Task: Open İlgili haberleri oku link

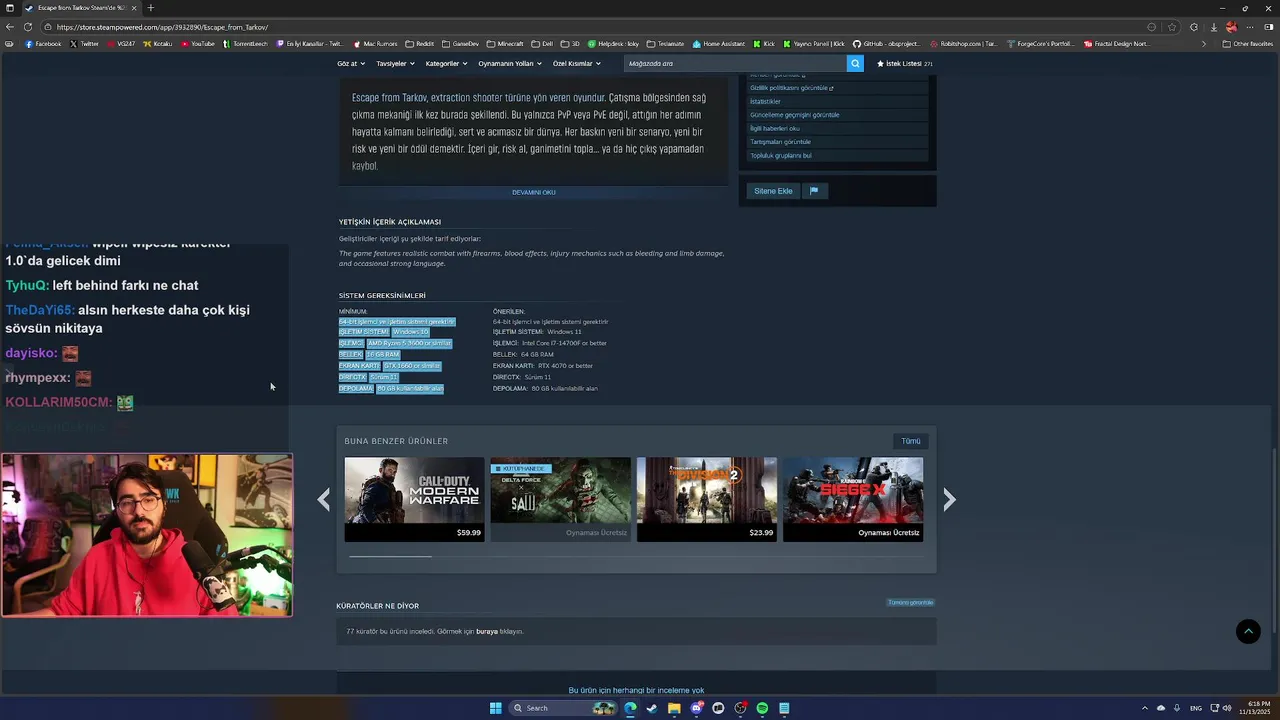Action: click(775, 128)
